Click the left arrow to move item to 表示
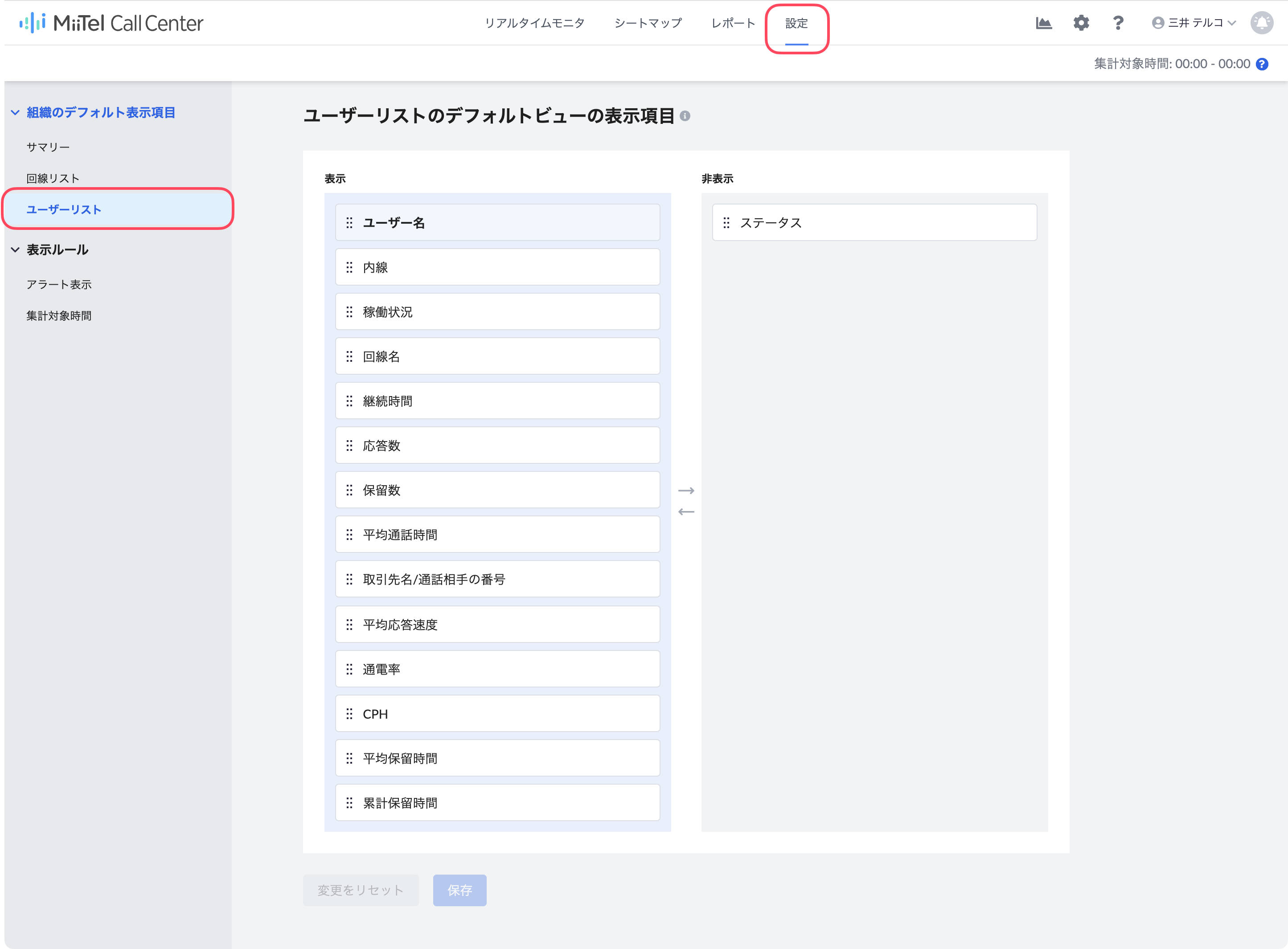This screenshot has width=1288, height=949. click(686, 511)
